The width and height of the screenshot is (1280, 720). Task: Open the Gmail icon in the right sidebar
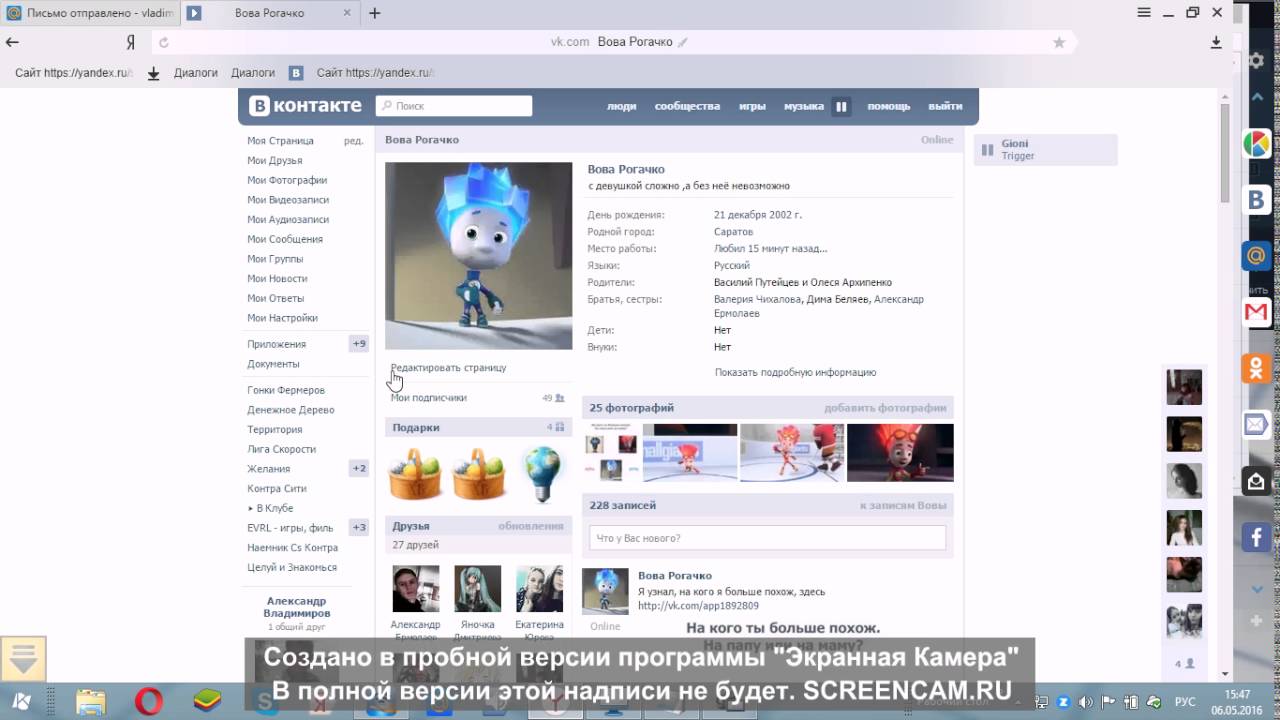coord(1256,312)
